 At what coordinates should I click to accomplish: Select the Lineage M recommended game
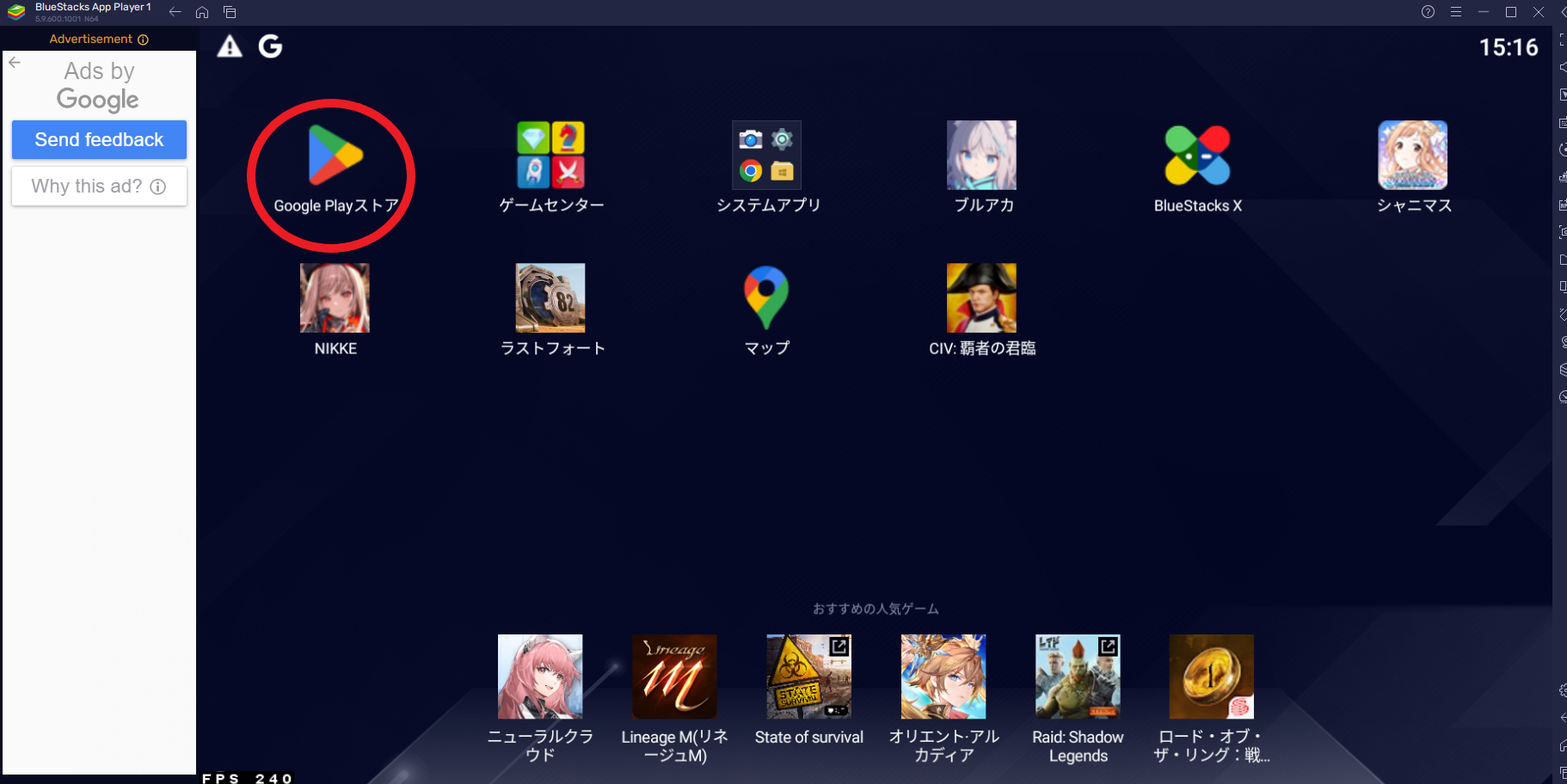(x=674, y=677)
